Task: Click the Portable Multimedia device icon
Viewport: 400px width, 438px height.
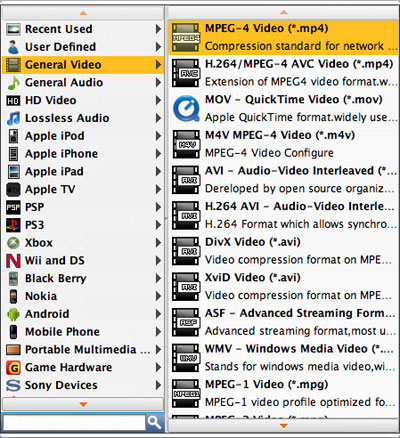Action: pos(13,350)
